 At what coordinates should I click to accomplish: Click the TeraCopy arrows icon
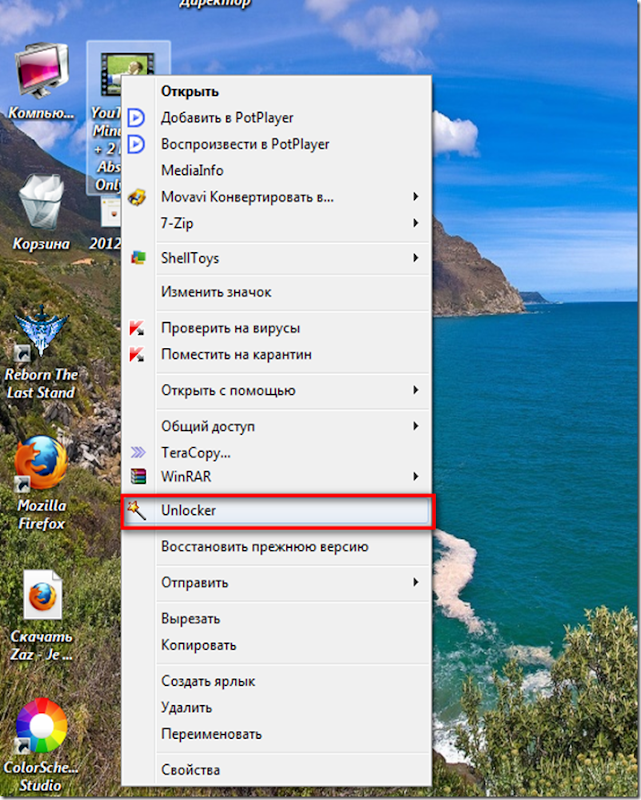[138, 453]
